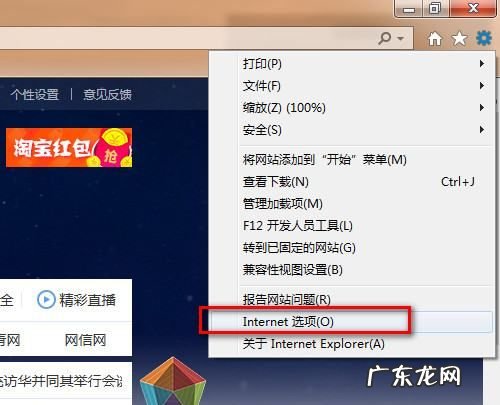Expand the 缩放(Z) submenu arrow
Screen dimensions: 500x405
481,107
